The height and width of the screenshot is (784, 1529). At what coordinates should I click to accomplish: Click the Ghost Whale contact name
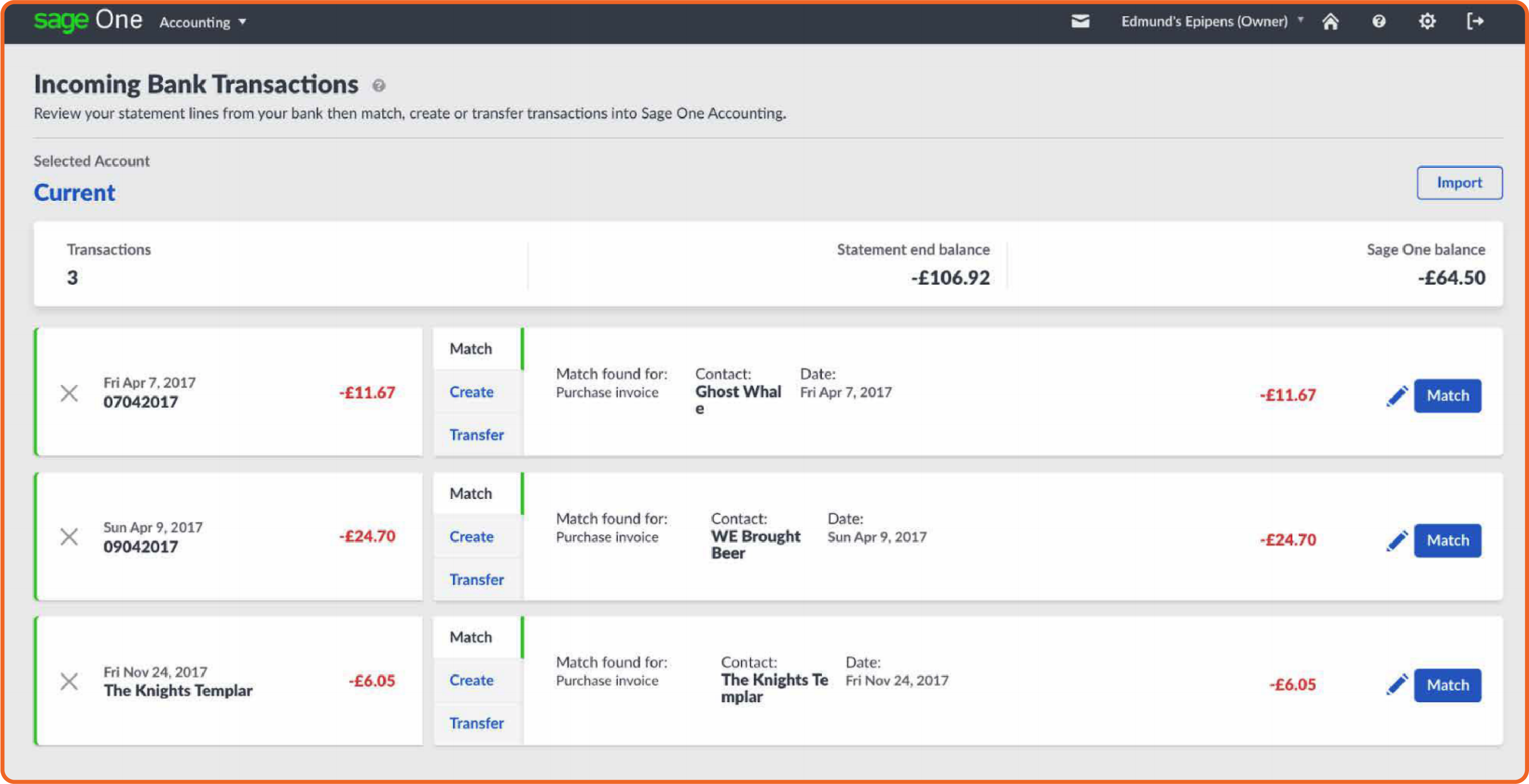[738, 400]
